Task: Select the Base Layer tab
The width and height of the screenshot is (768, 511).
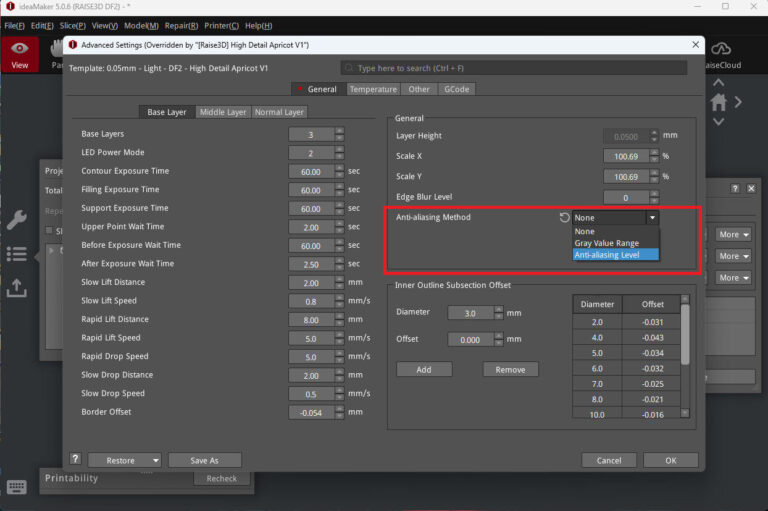Action: 167,112
